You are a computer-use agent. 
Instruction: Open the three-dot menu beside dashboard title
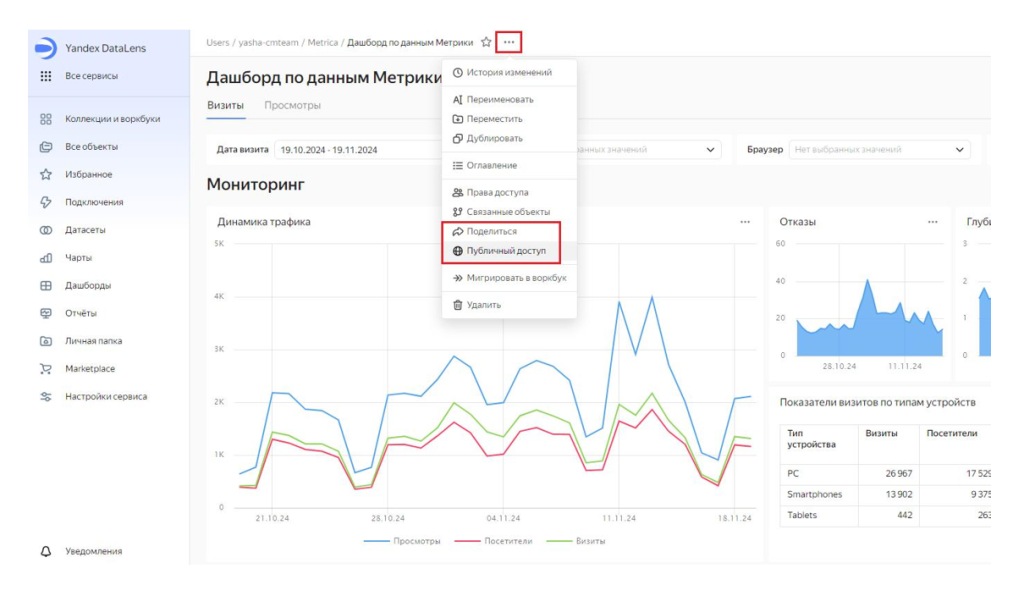click(509, 43)
